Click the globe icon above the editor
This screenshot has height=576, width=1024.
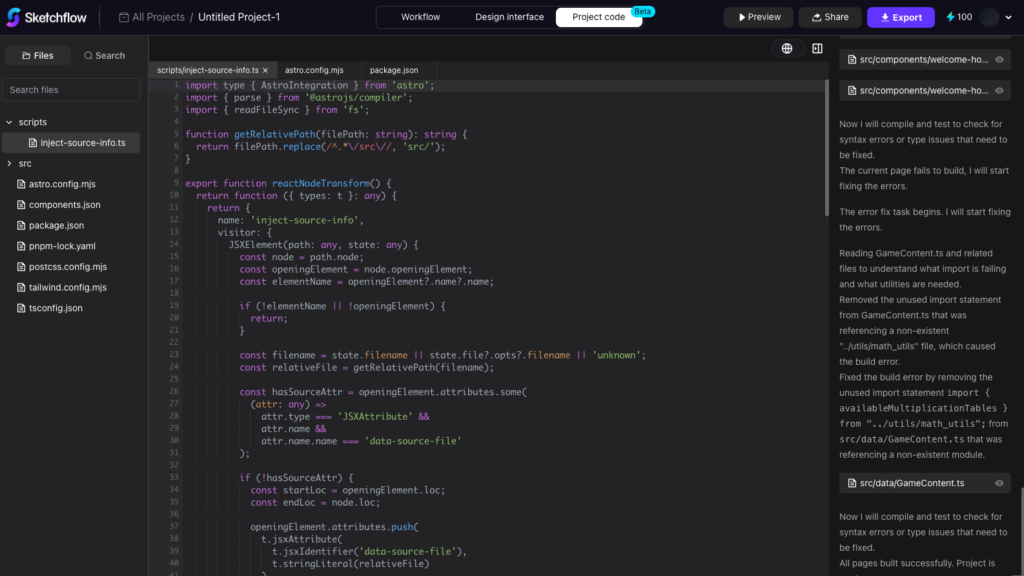click(787, 48)
